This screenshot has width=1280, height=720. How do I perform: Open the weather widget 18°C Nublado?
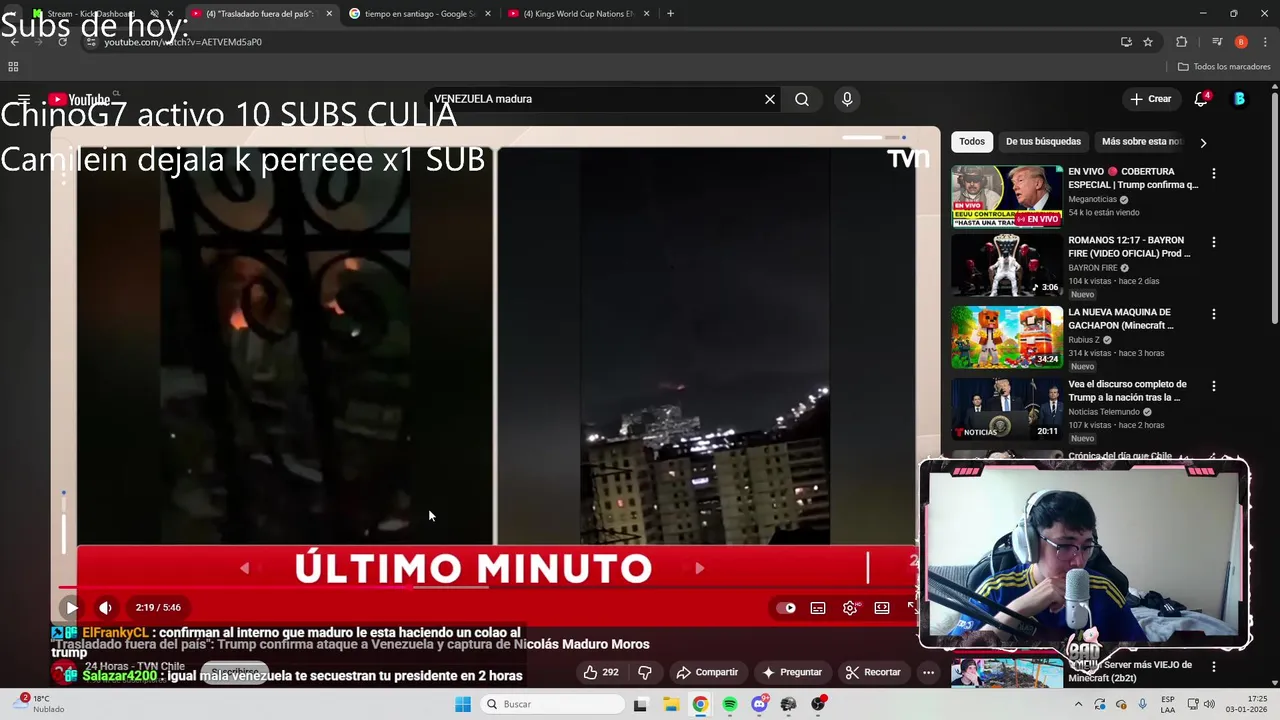(x=37, y=704)
